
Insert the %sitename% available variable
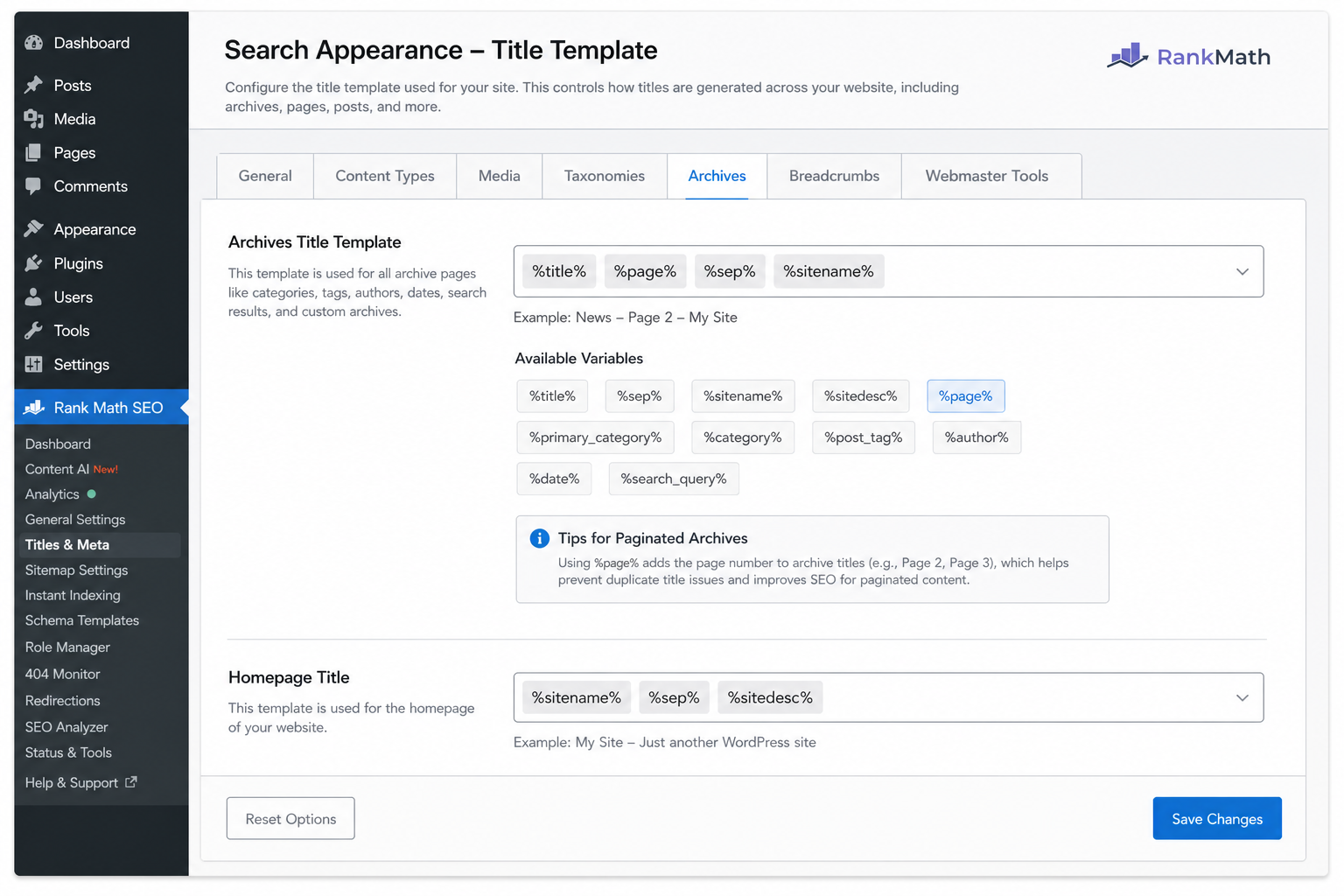click(x=743, y=396)
